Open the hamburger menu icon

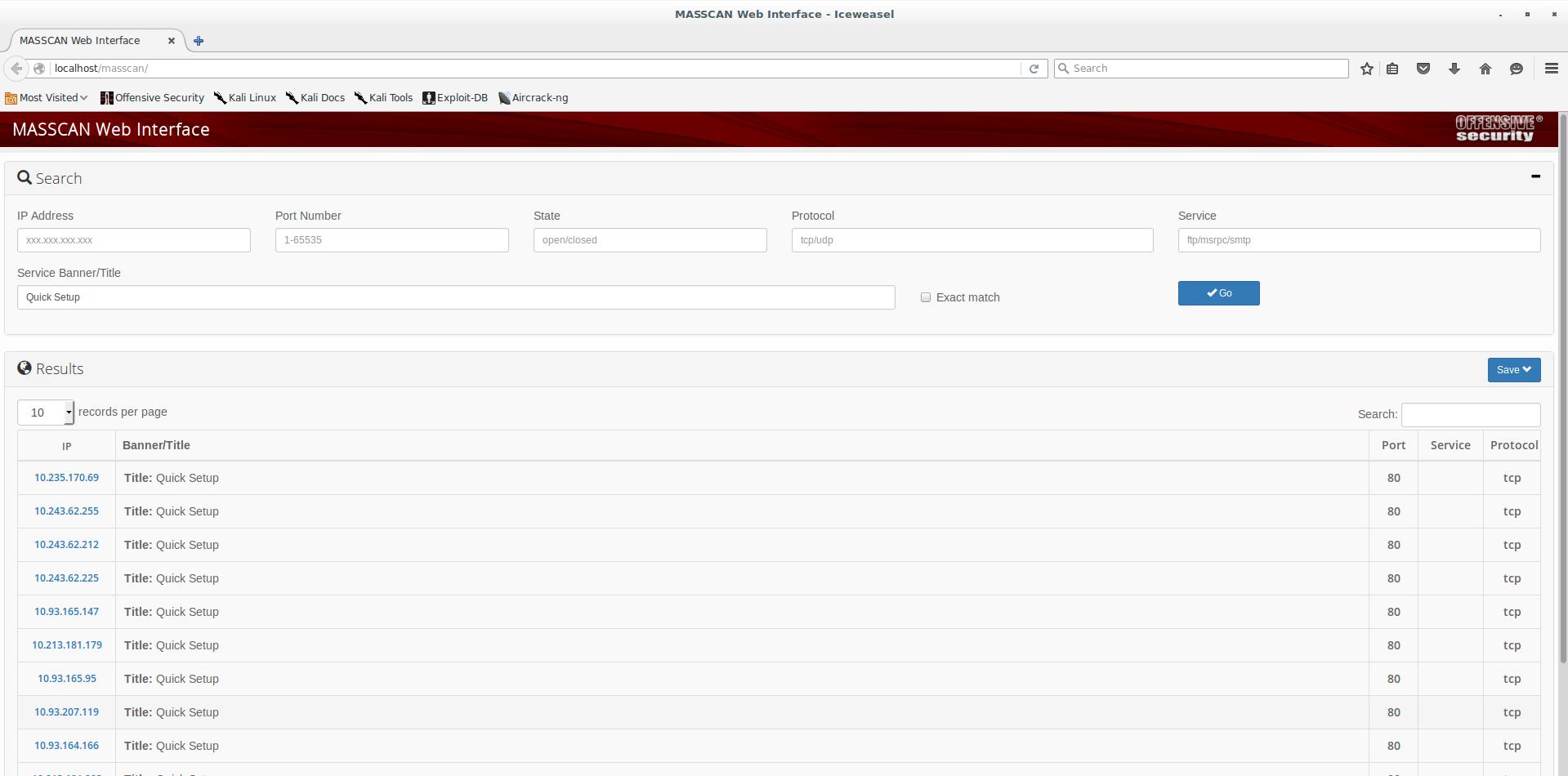pyautogui.click(x=1551, y=69)
